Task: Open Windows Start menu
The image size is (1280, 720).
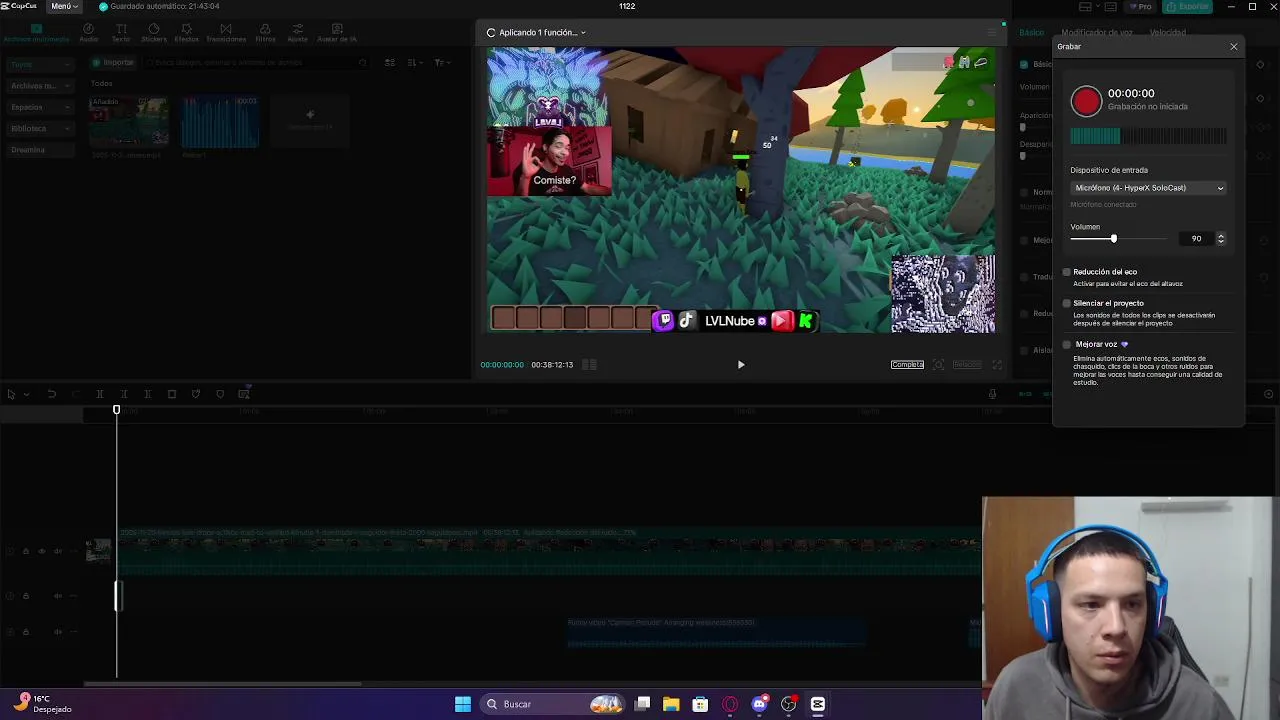Action: (463, 704)
